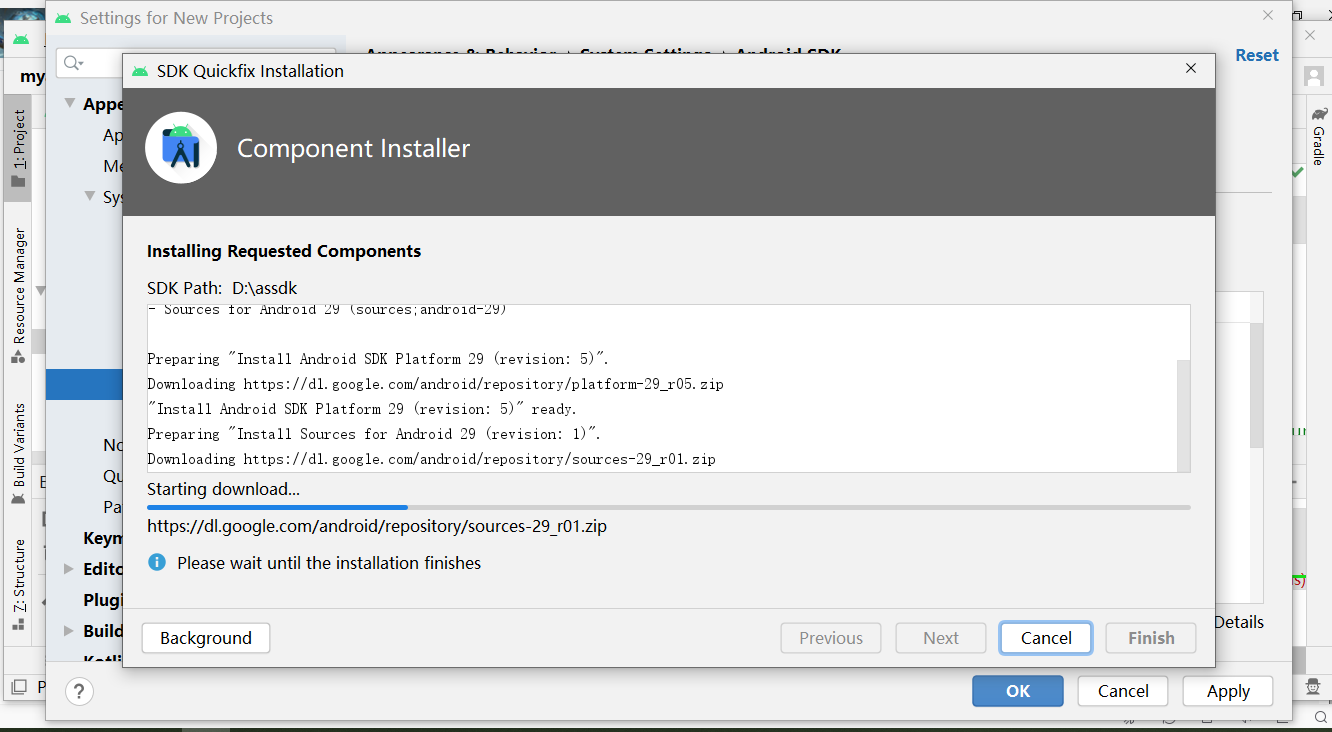Expand the Build settings tree node

[68, 631]
